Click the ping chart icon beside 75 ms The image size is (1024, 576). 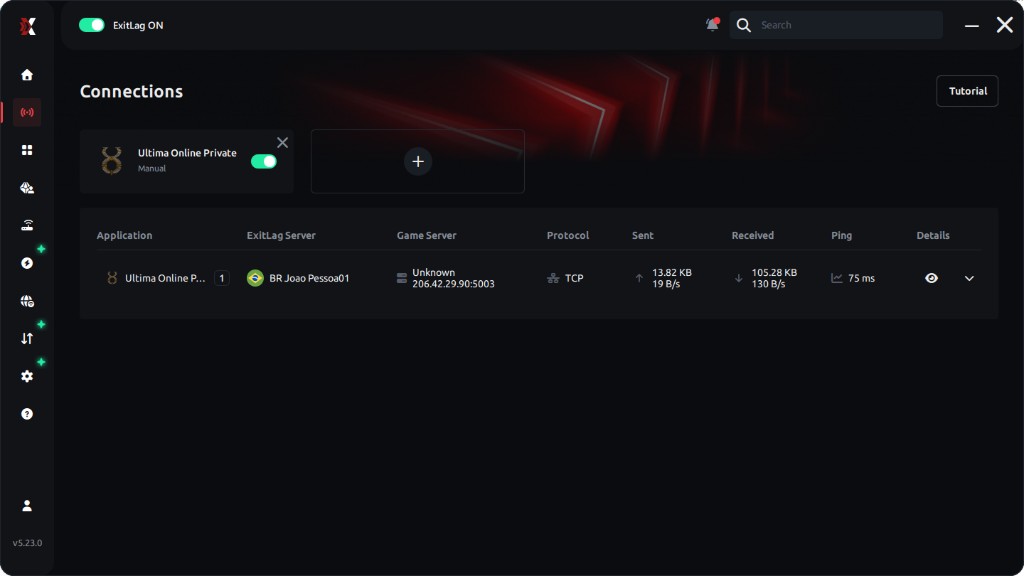[837, 278]
